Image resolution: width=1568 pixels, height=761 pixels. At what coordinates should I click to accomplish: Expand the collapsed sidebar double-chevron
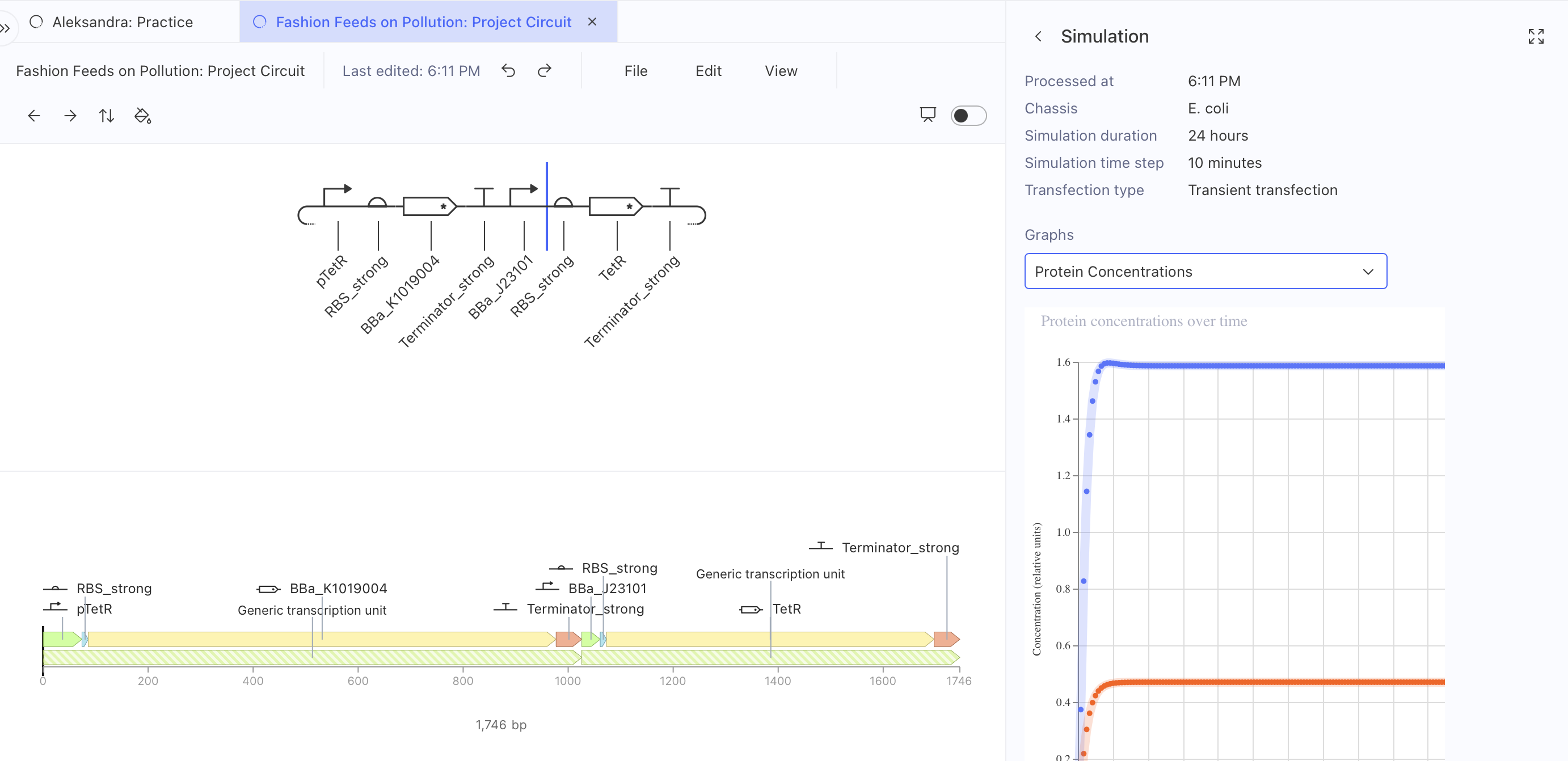(5, 28)
